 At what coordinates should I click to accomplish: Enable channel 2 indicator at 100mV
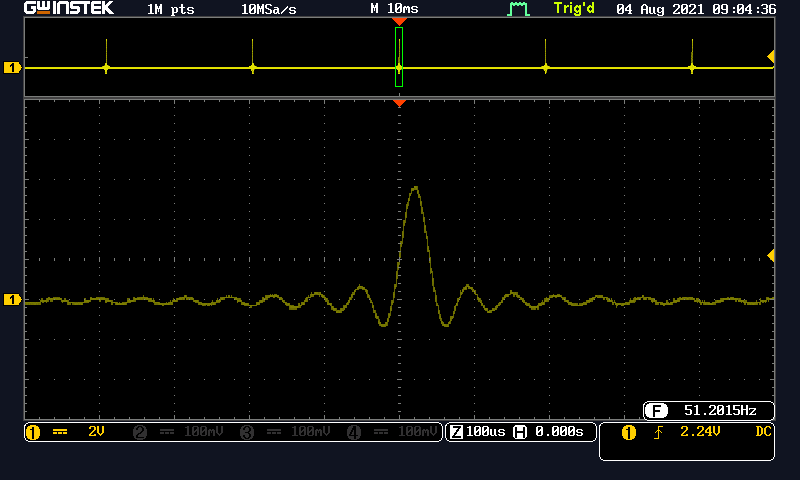[x=180, y=432]
